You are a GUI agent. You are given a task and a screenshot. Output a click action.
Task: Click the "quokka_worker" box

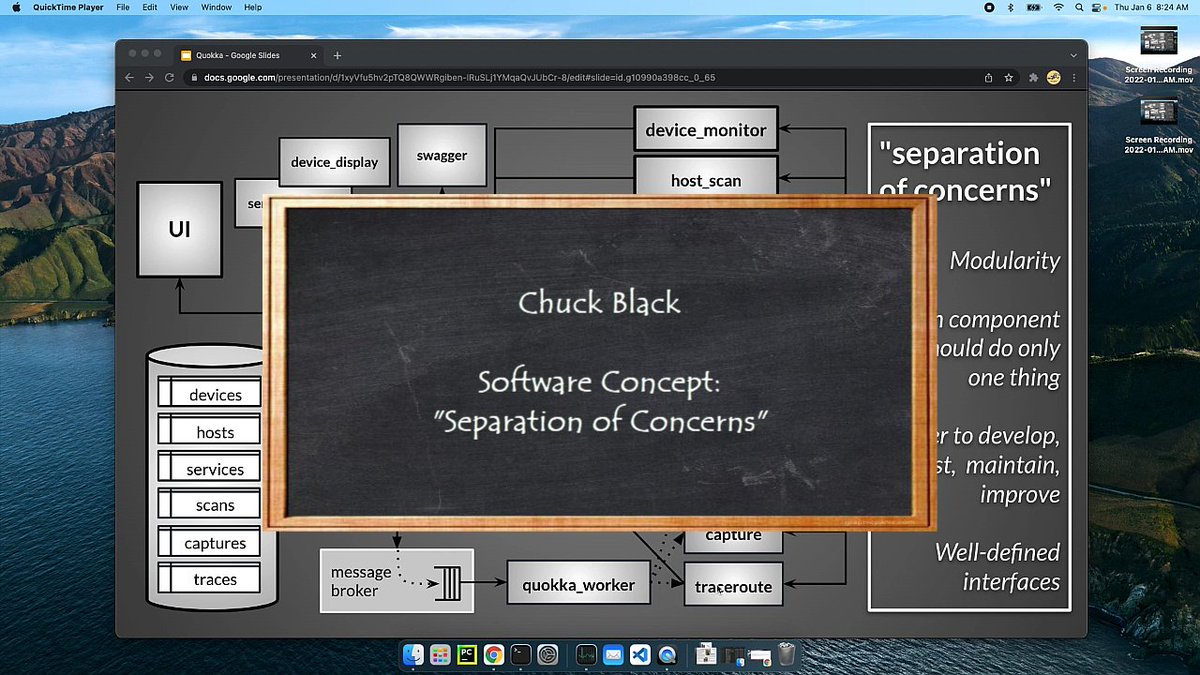tap(579, 585)
